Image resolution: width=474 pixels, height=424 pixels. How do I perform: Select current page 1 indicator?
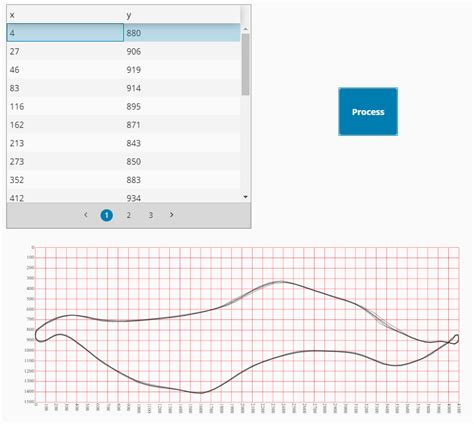107,215
